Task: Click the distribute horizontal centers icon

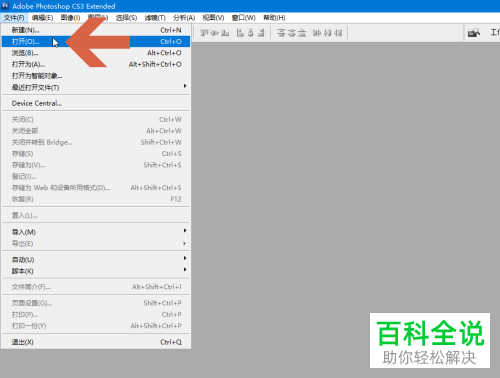Action: [327, 33]
